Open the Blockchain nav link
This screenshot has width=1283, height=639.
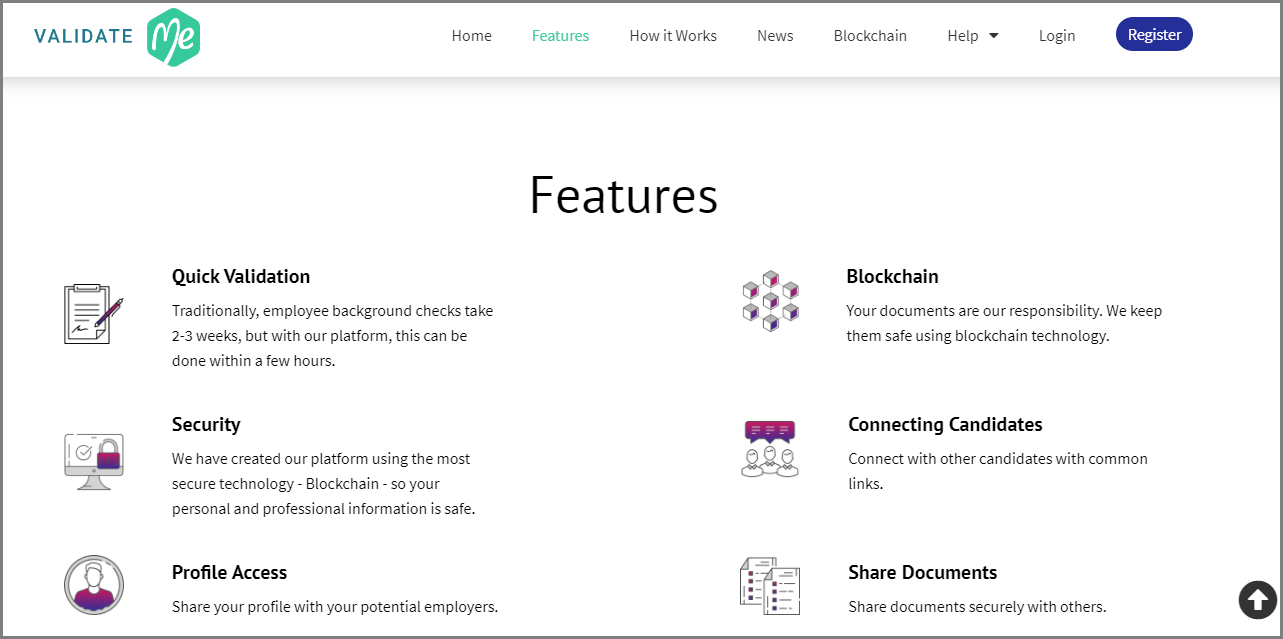click(x=870, y=36)
